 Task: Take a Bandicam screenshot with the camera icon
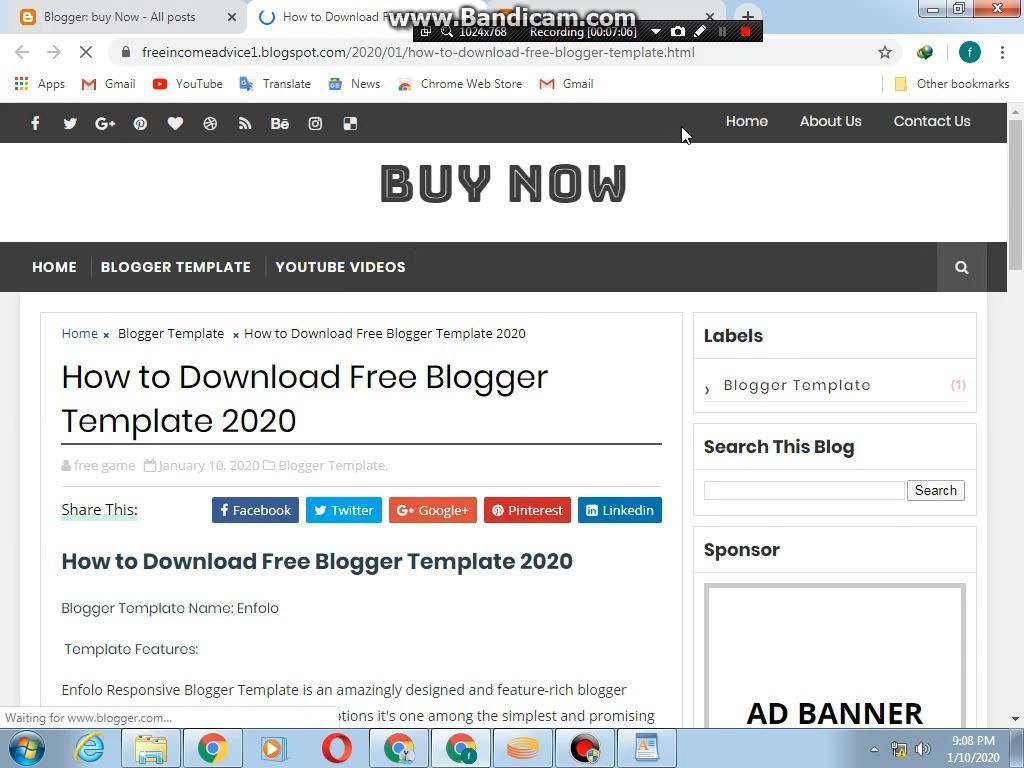tap(678, 31)
